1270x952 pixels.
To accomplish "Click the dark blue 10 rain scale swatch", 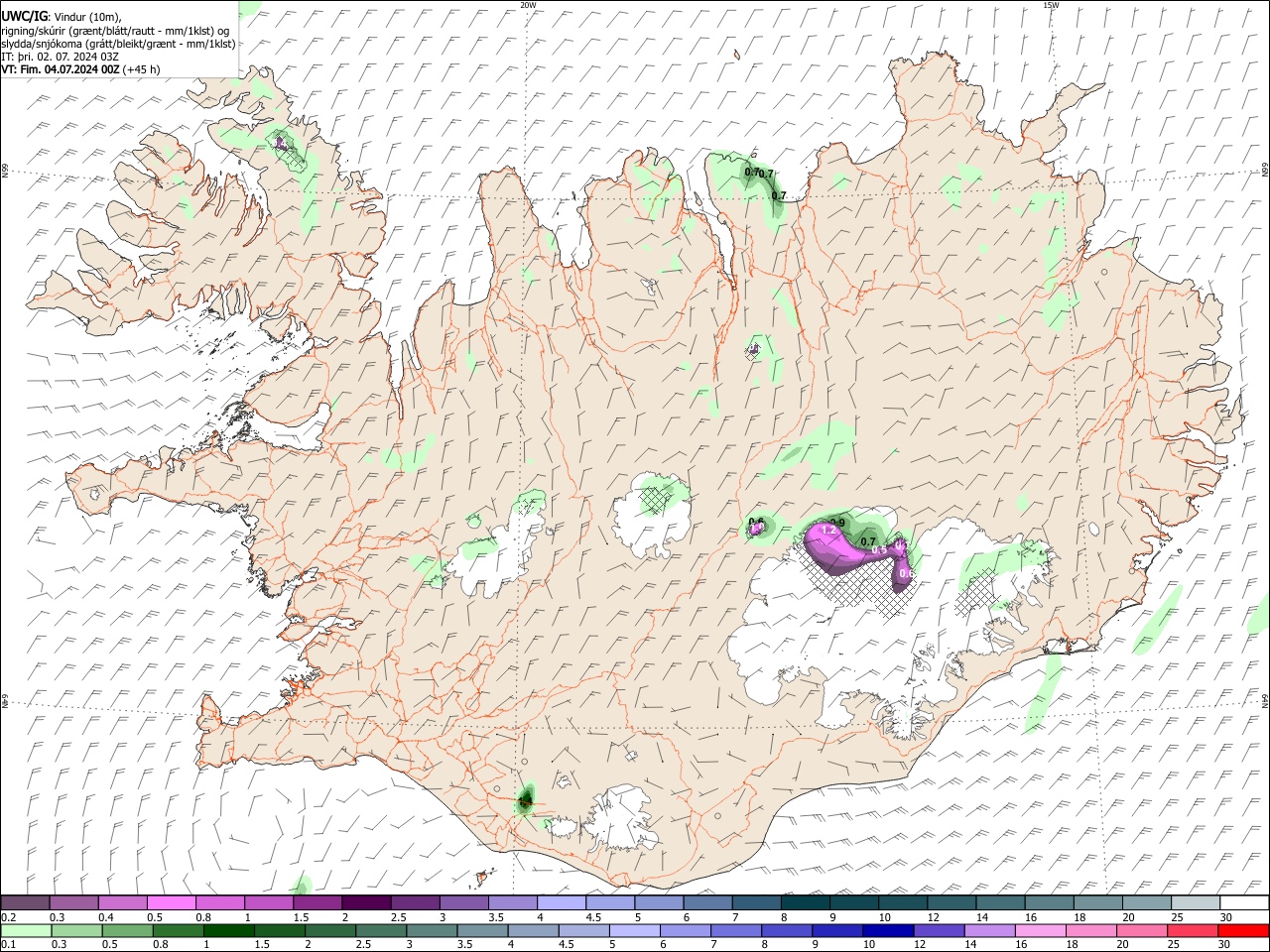I will click(888, 930).
